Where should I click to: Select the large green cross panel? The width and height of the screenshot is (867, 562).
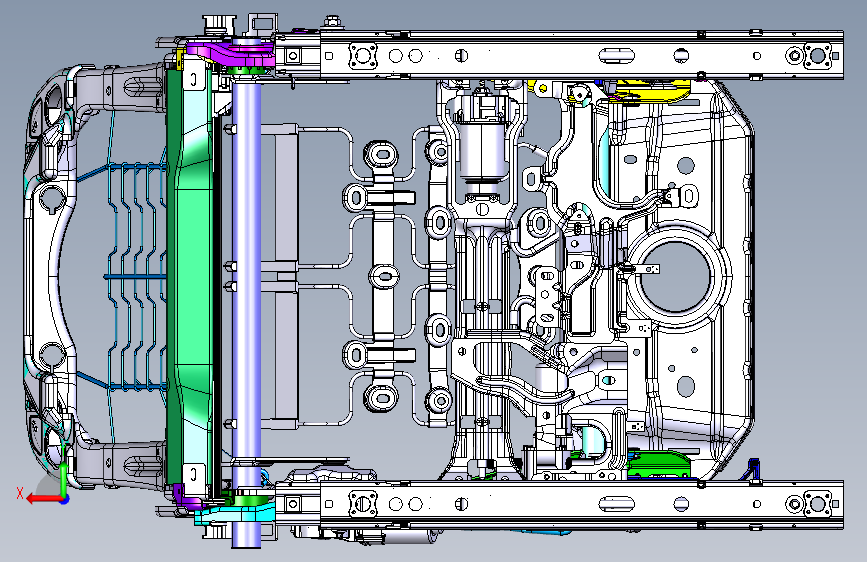pyautogui.click(x=194, y=277)
